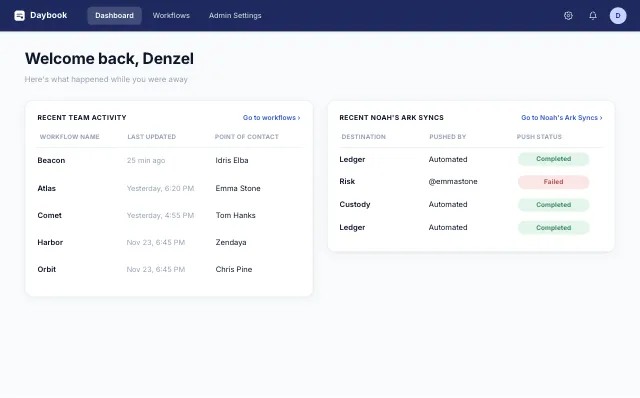
Task: Click the Recent Team Activity heading
Action: (x=82, y=118)
